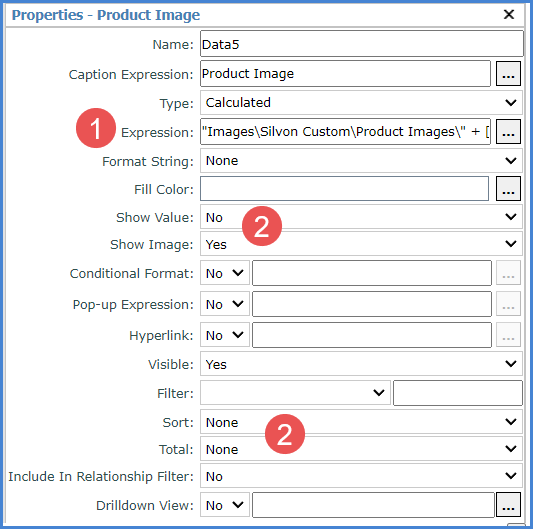The width and height of the screenshot is (533, 529).
Task: Open the Hyperlink No dropdown
Action: point(225,335)
